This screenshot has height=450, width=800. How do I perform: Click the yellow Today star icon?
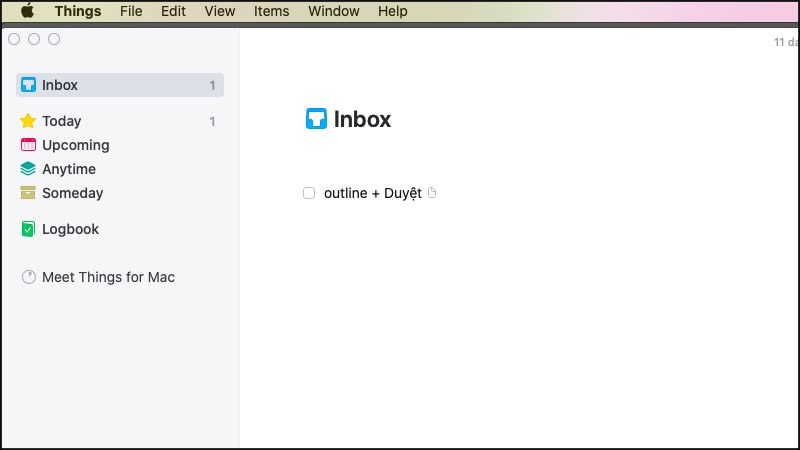(x=28, y=121)
